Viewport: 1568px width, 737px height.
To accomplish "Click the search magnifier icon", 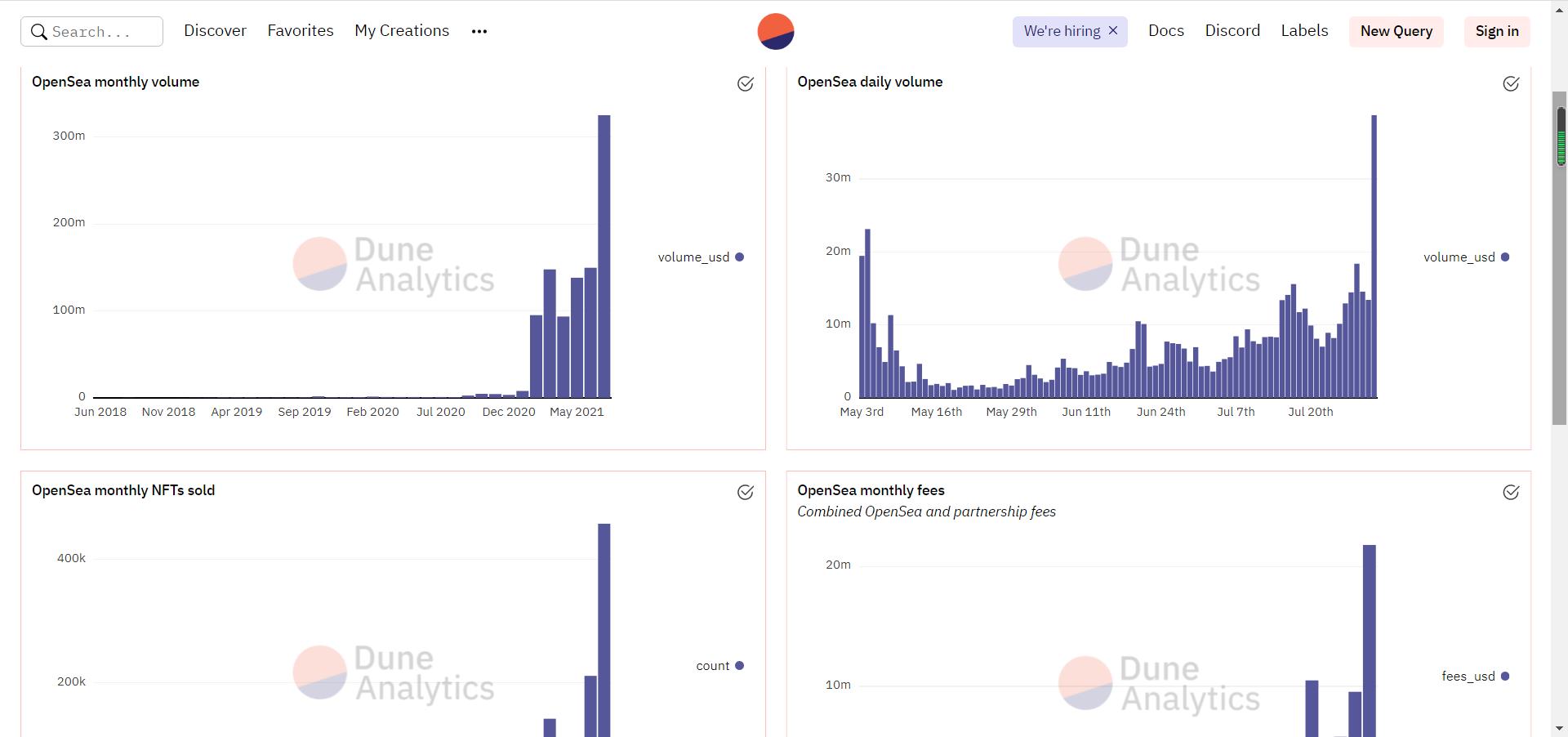I will tap(38, 32).
